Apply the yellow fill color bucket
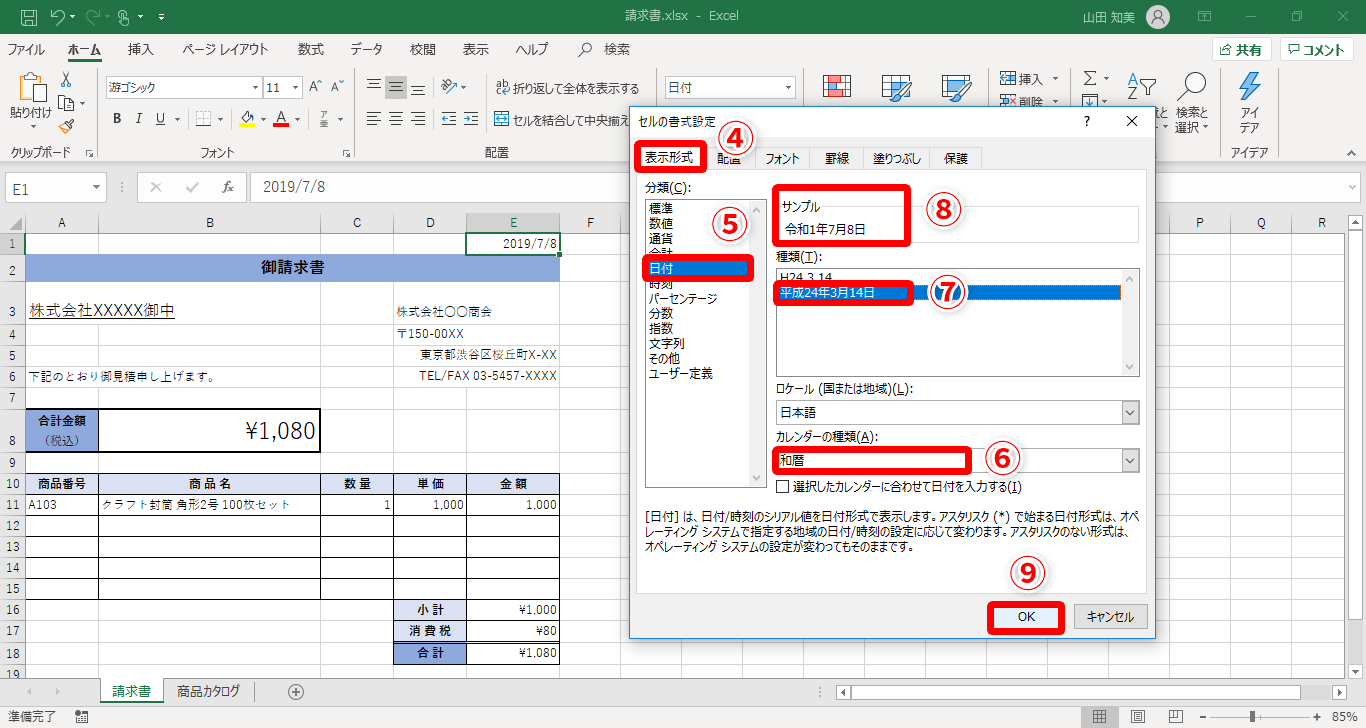1366x728 pixels. pyautogui.click(x=247, y=119)
